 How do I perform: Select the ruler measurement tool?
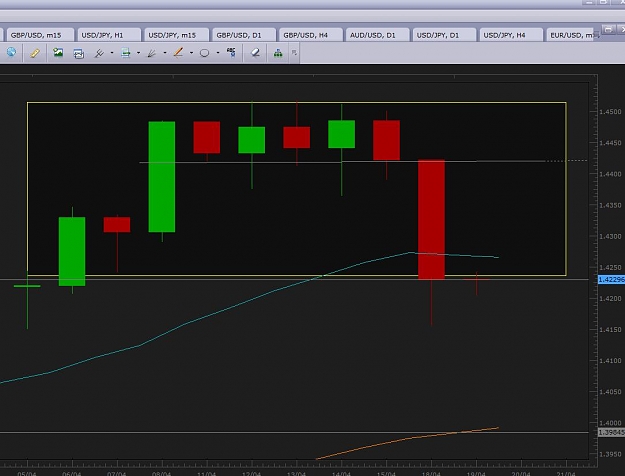(35, 53)
